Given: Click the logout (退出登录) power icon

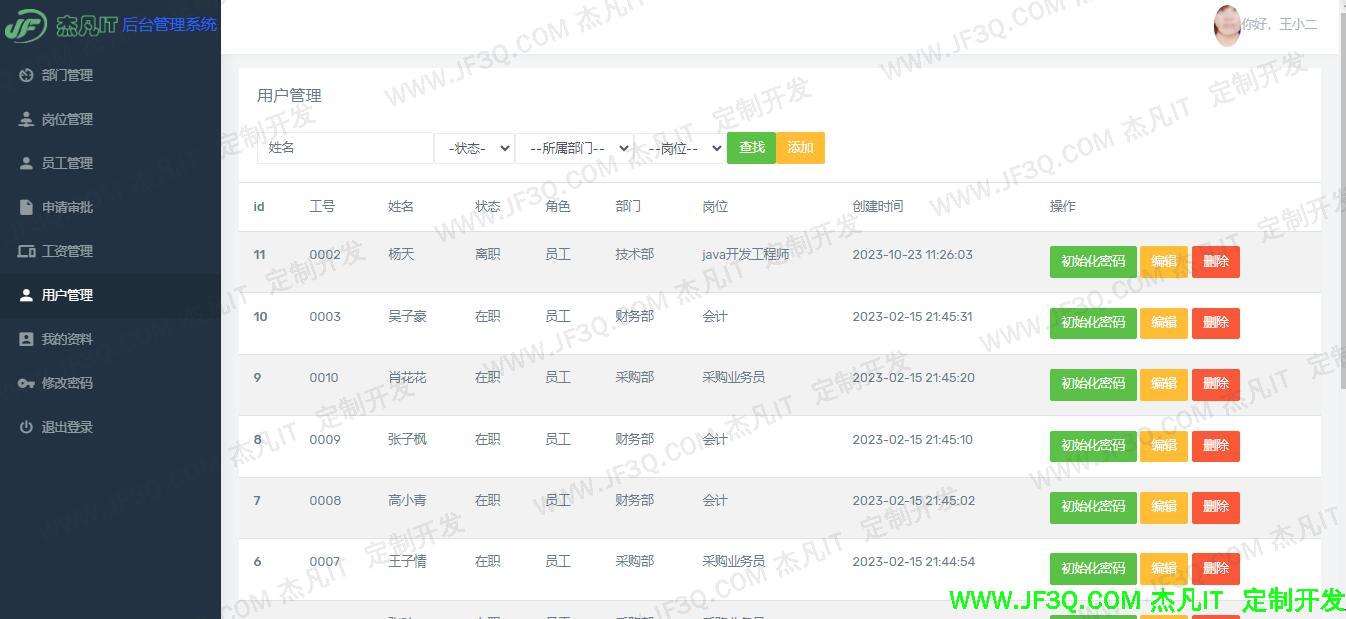Looking at the screenshot, I should (x=26, y=427).
